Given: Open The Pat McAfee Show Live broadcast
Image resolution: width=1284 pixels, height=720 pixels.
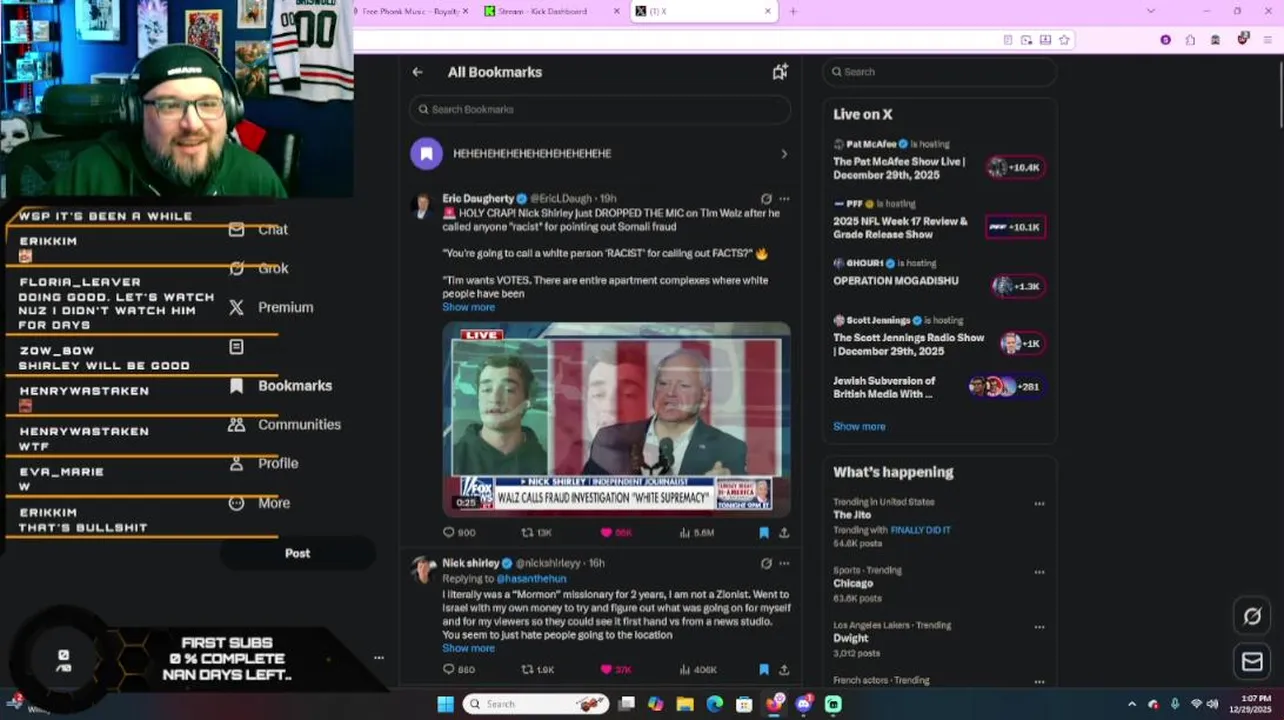Looking at the screenshot, I should click(x=899, y=168).
